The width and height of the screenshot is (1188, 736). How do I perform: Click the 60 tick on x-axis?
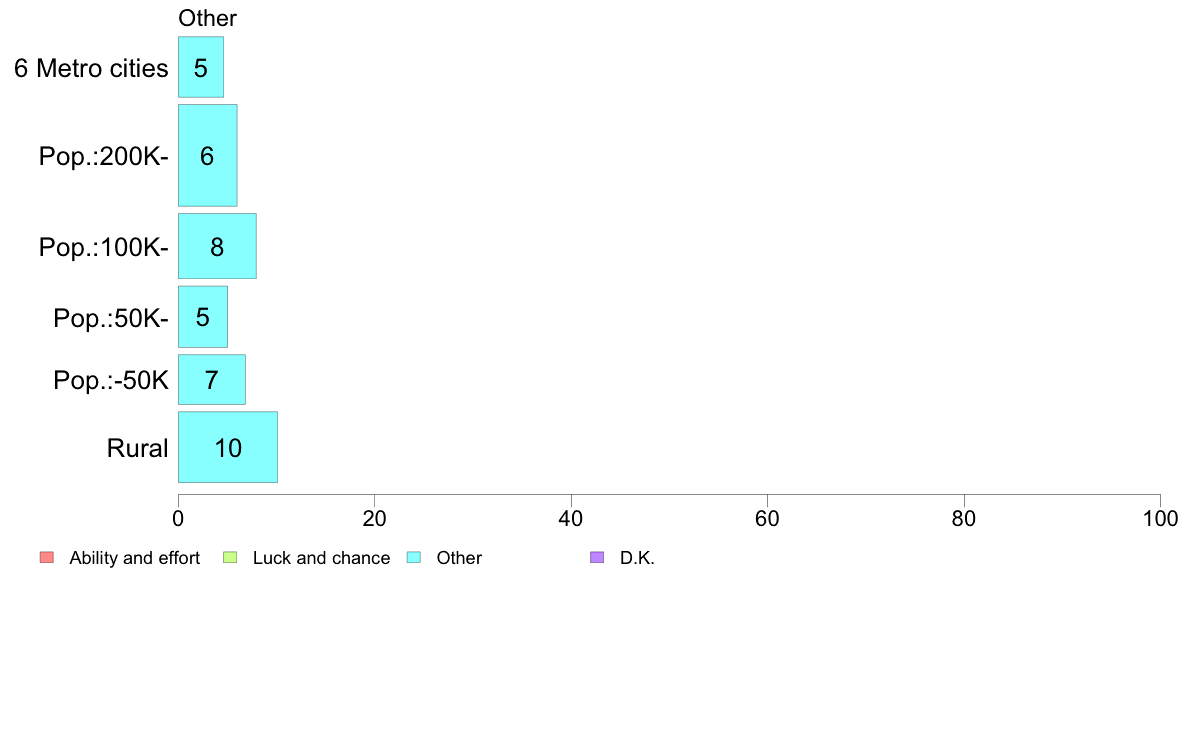click(768, 518)
